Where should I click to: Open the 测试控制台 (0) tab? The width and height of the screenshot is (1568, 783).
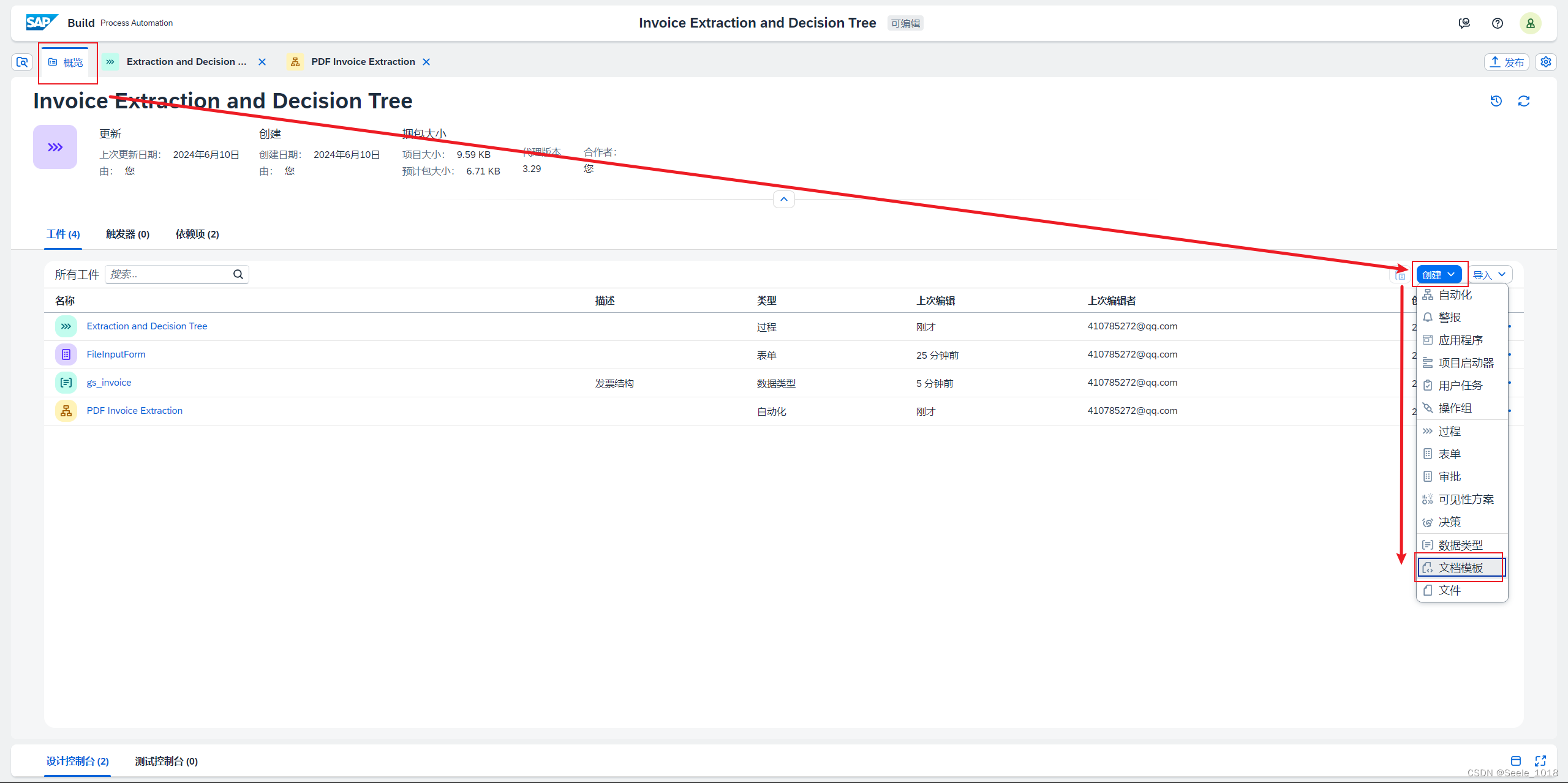click(166, 761)
